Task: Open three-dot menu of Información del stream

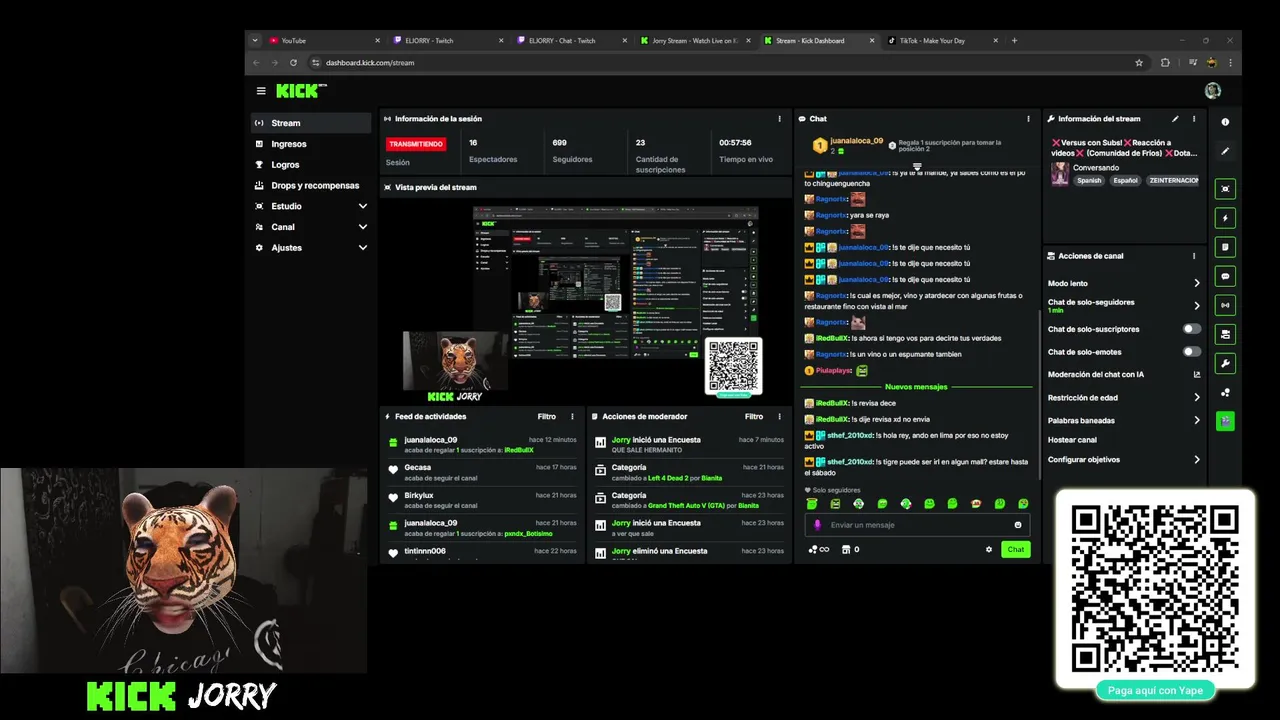Action: [x=1193, y=119]
